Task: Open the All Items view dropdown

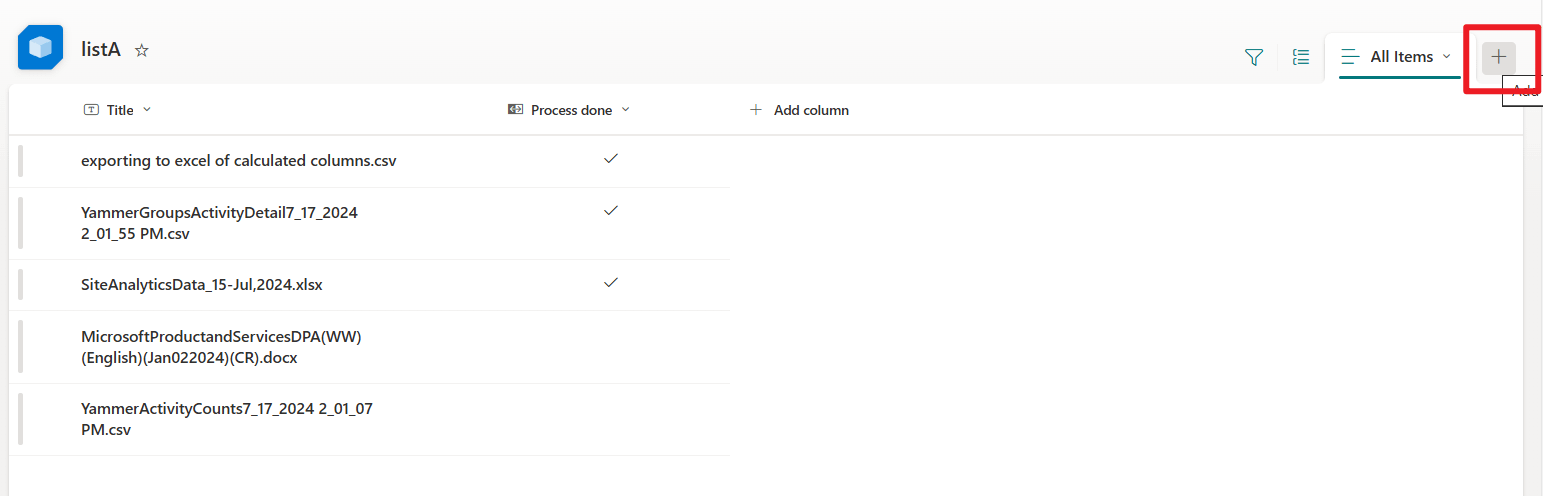Action: click(x=1446, y=57)
